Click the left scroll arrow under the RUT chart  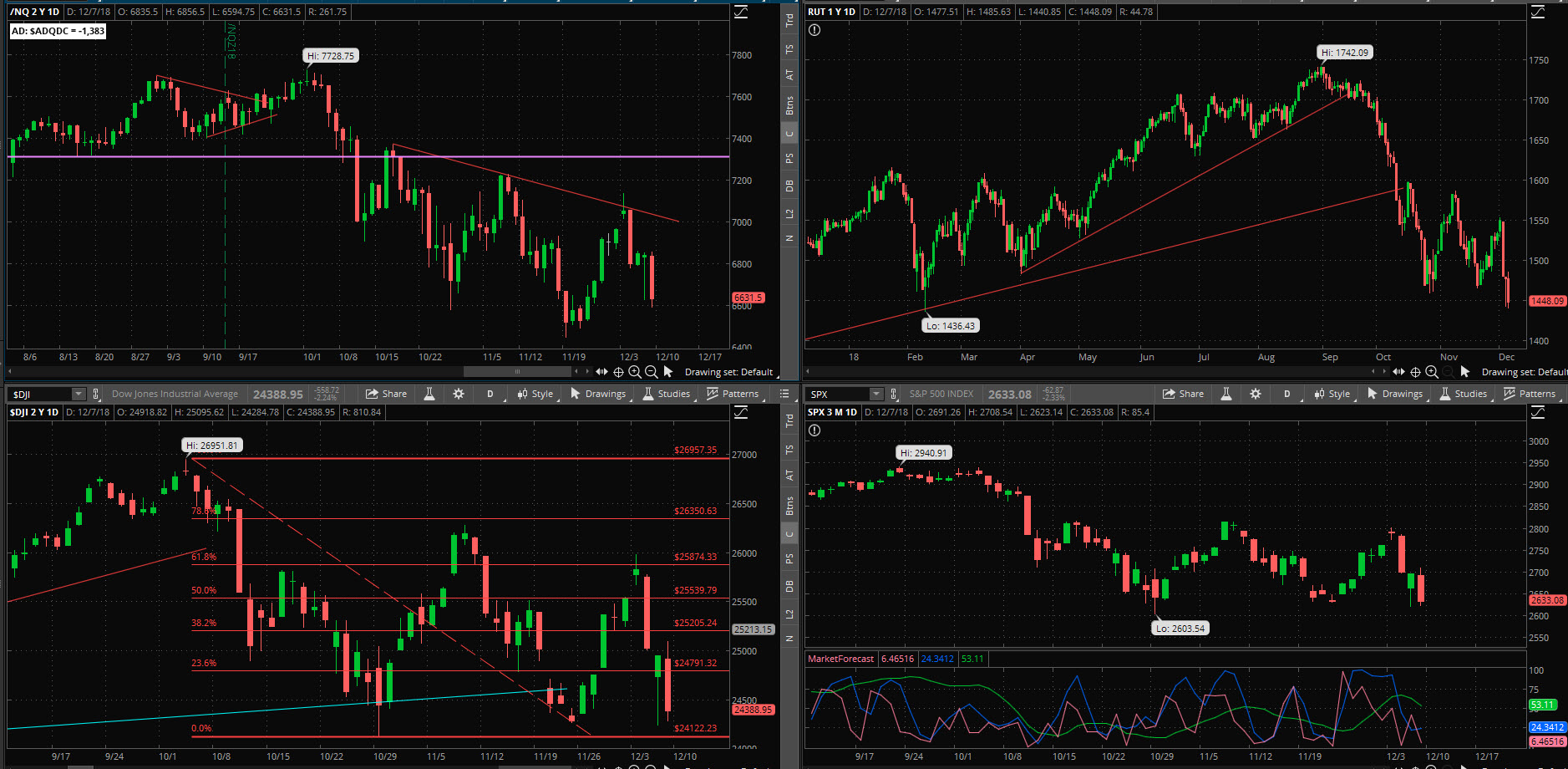tap(808, 372)
